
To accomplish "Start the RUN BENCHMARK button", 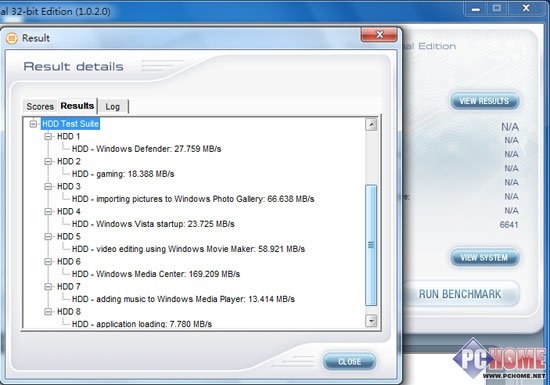I will coord(460,294).
